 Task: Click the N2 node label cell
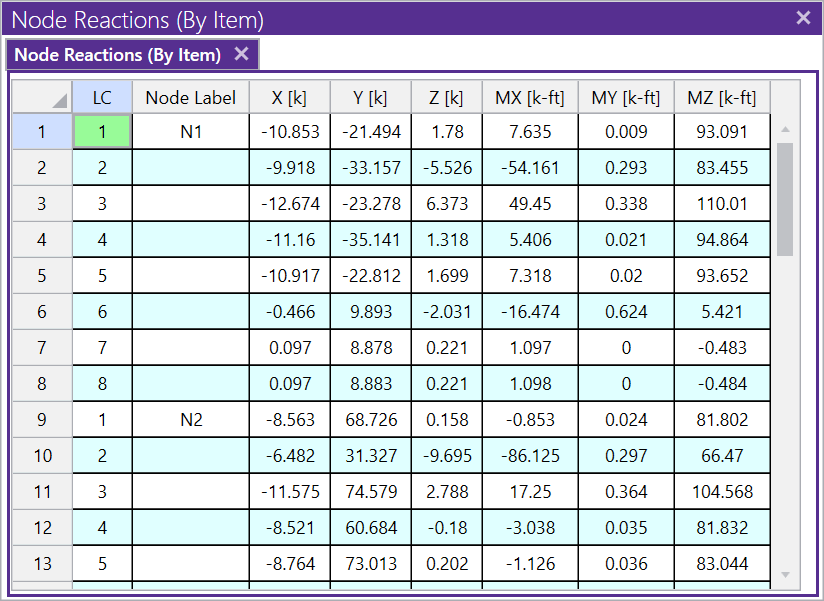click(x=190, y=420)
